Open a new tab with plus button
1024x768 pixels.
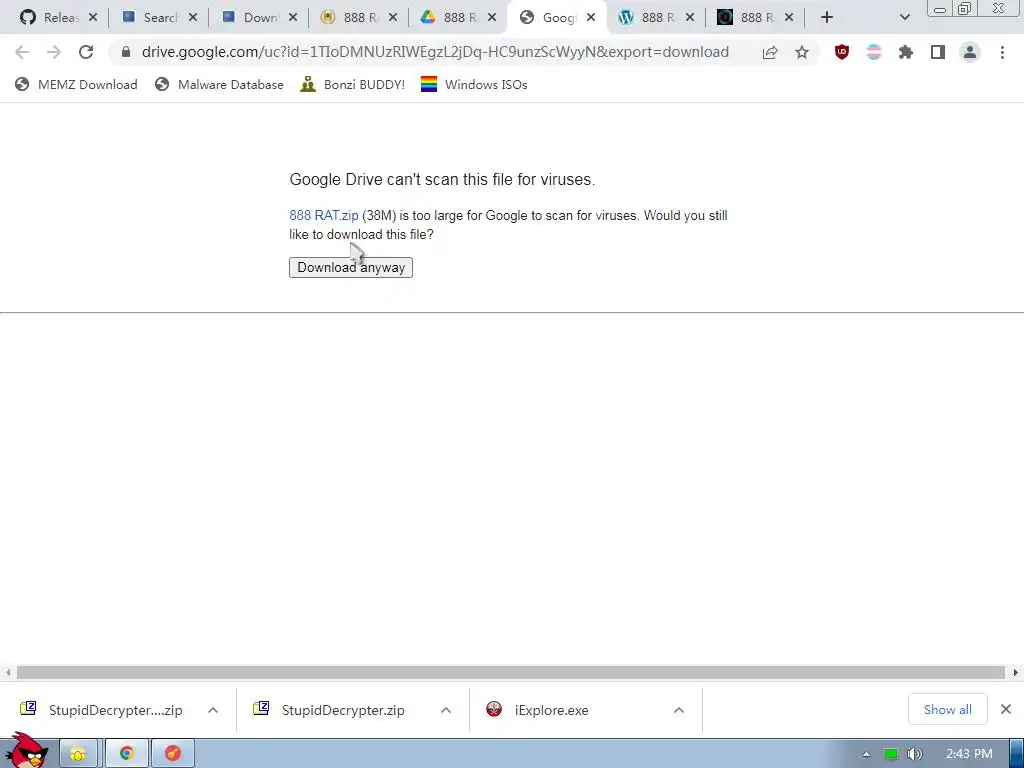click(x=827, y=18)
